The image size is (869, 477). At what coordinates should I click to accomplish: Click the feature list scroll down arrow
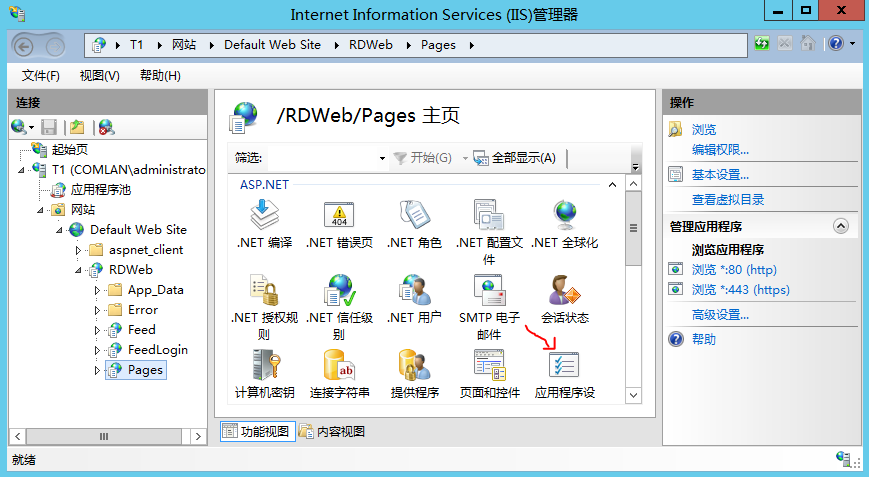point(633,395)
